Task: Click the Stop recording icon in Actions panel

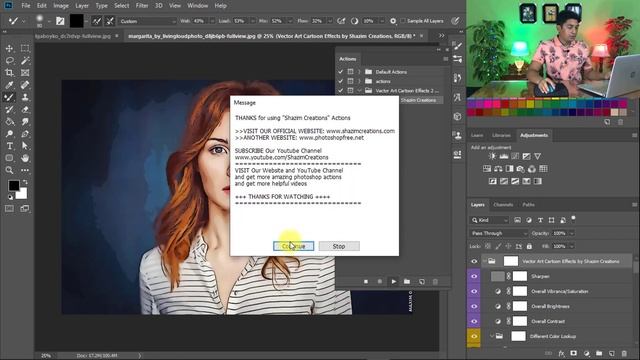Action: click(366, 282)
